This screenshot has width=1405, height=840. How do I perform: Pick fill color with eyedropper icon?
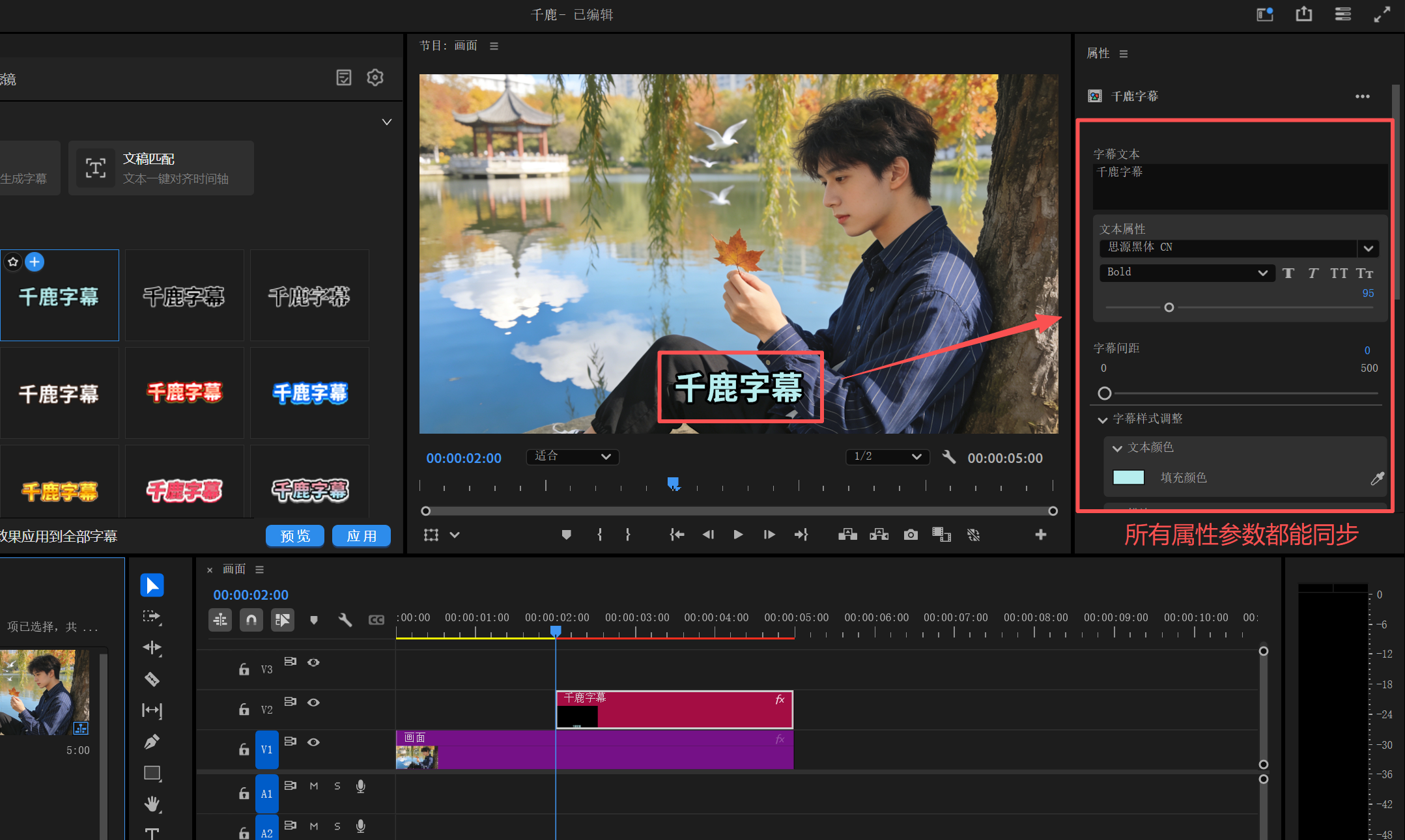(x=1377, y=478)
